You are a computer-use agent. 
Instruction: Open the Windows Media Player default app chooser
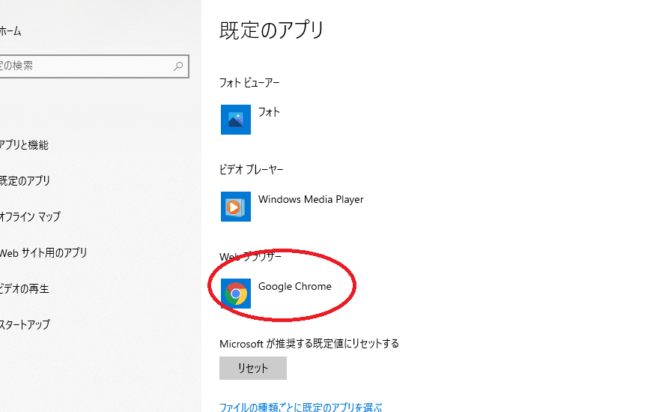click(310, 199)
